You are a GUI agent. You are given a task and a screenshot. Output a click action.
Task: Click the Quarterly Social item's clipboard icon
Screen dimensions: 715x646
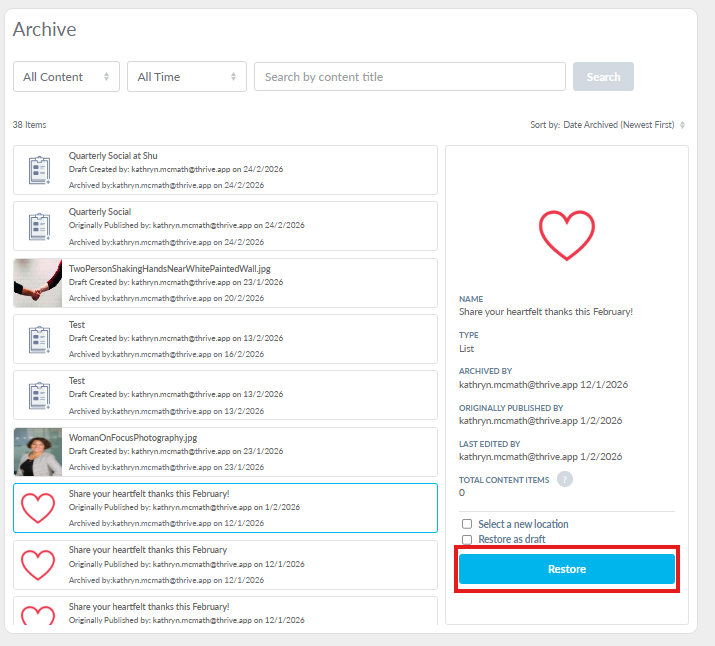point(38,226)
